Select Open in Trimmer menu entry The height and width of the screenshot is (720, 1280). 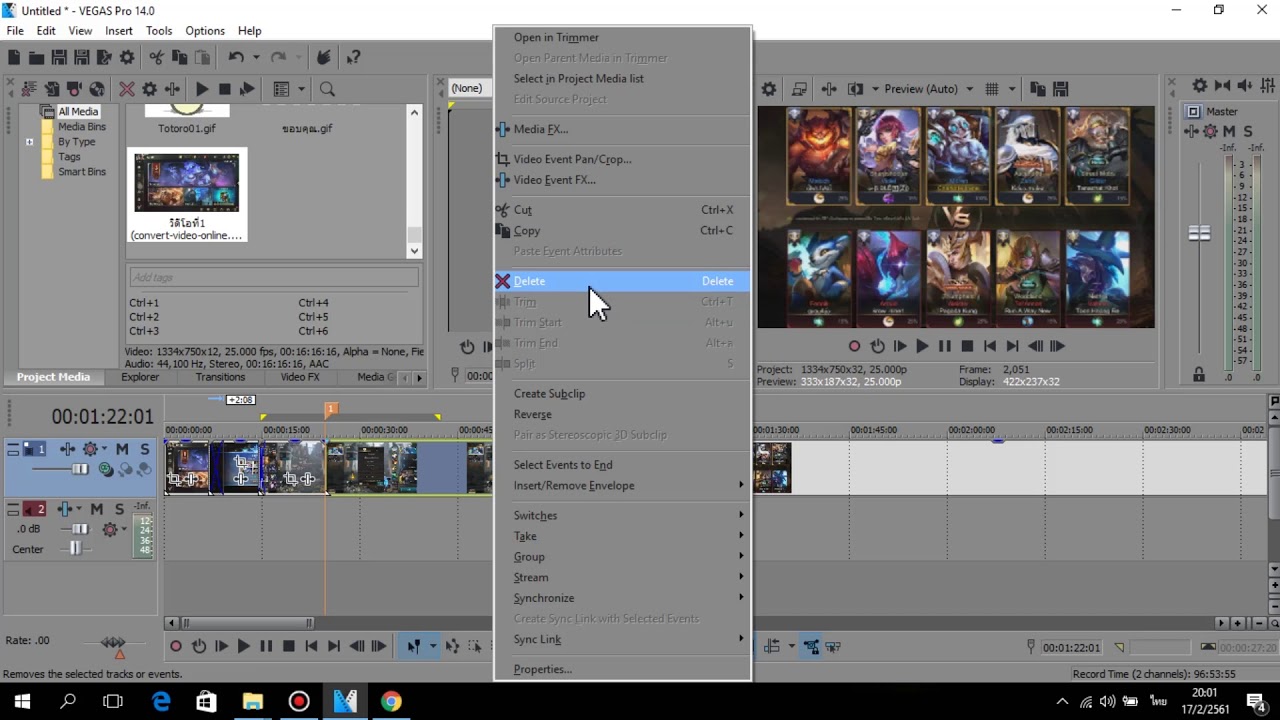click(x=622, y=38)
